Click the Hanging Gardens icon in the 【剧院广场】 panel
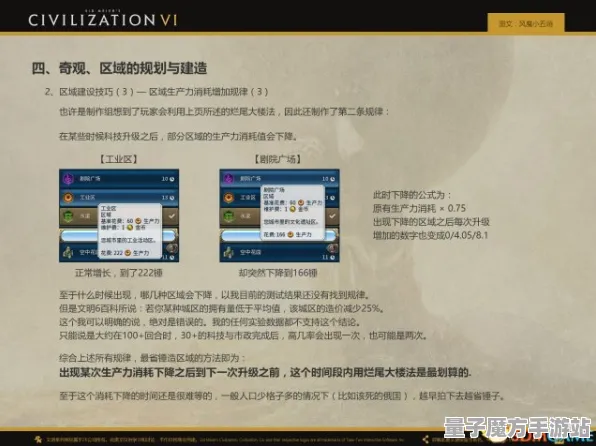The height and width of the screenshot is (446, 596). (x=228, y=252)
